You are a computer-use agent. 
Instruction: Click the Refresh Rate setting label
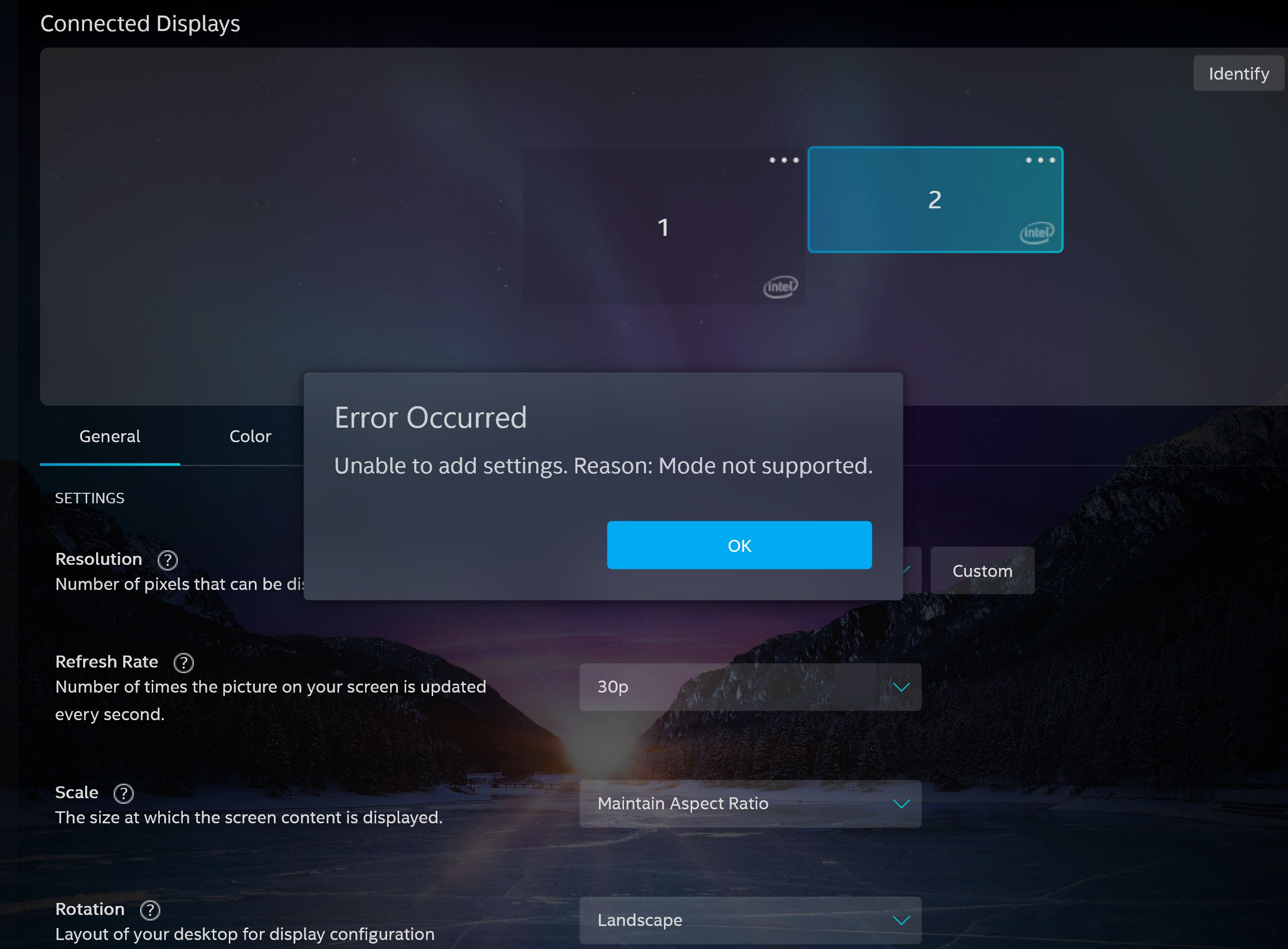pos(107,663)
